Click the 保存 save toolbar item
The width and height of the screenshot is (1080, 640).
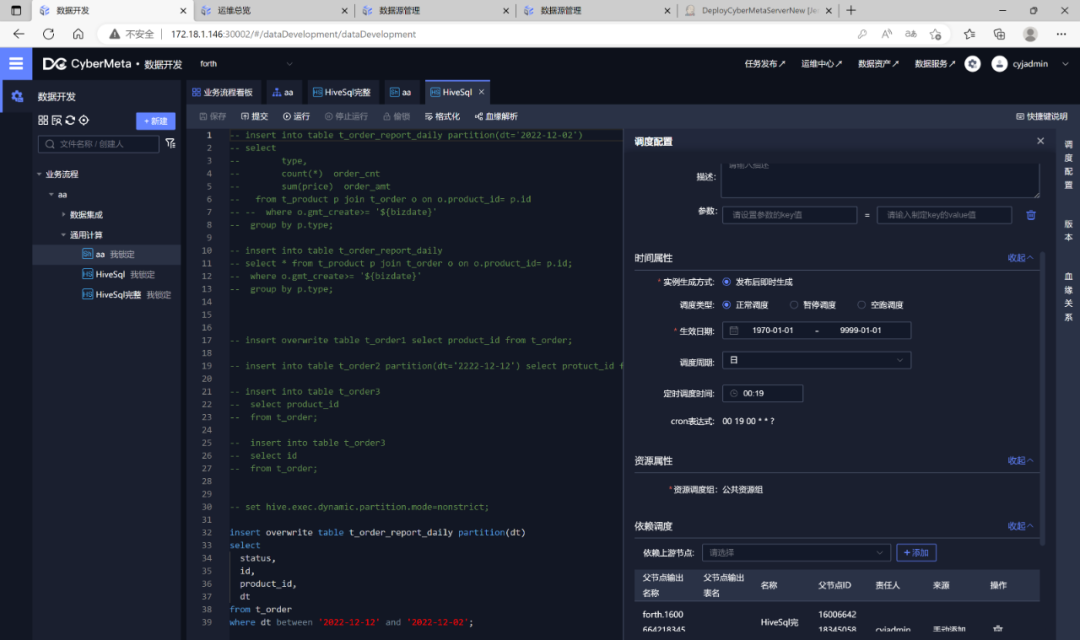(213, 116)
